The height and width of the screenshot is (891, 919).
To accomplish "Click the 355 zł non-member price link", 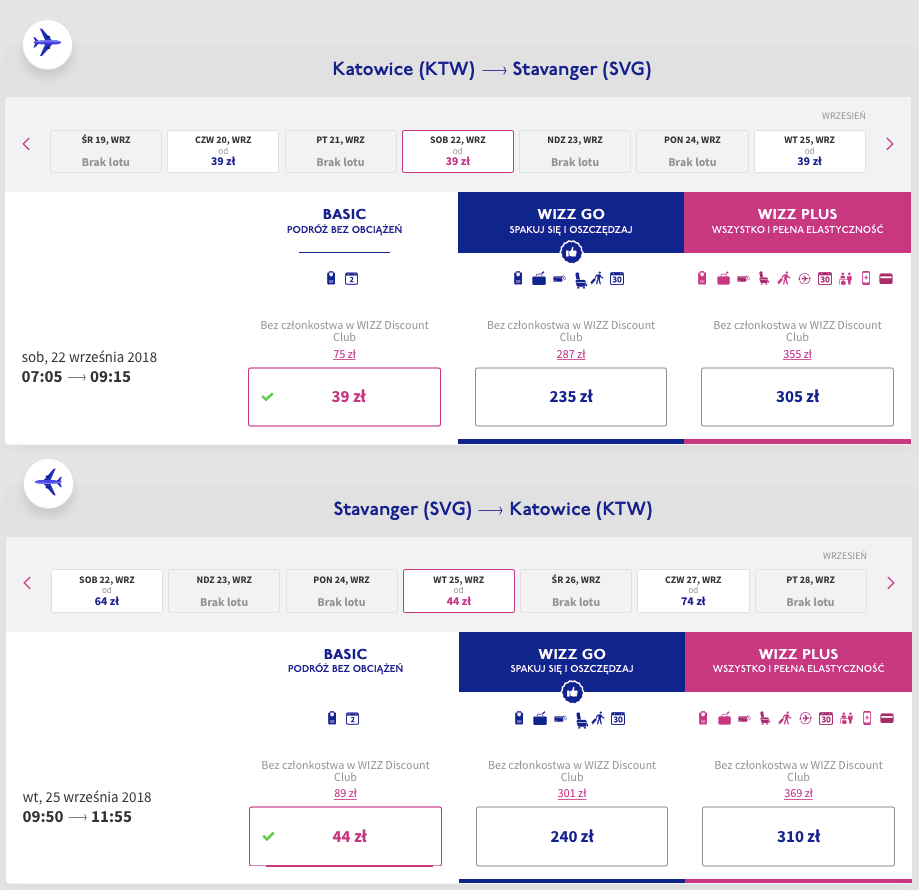I will pyautogui.click(x=798, y=354).
